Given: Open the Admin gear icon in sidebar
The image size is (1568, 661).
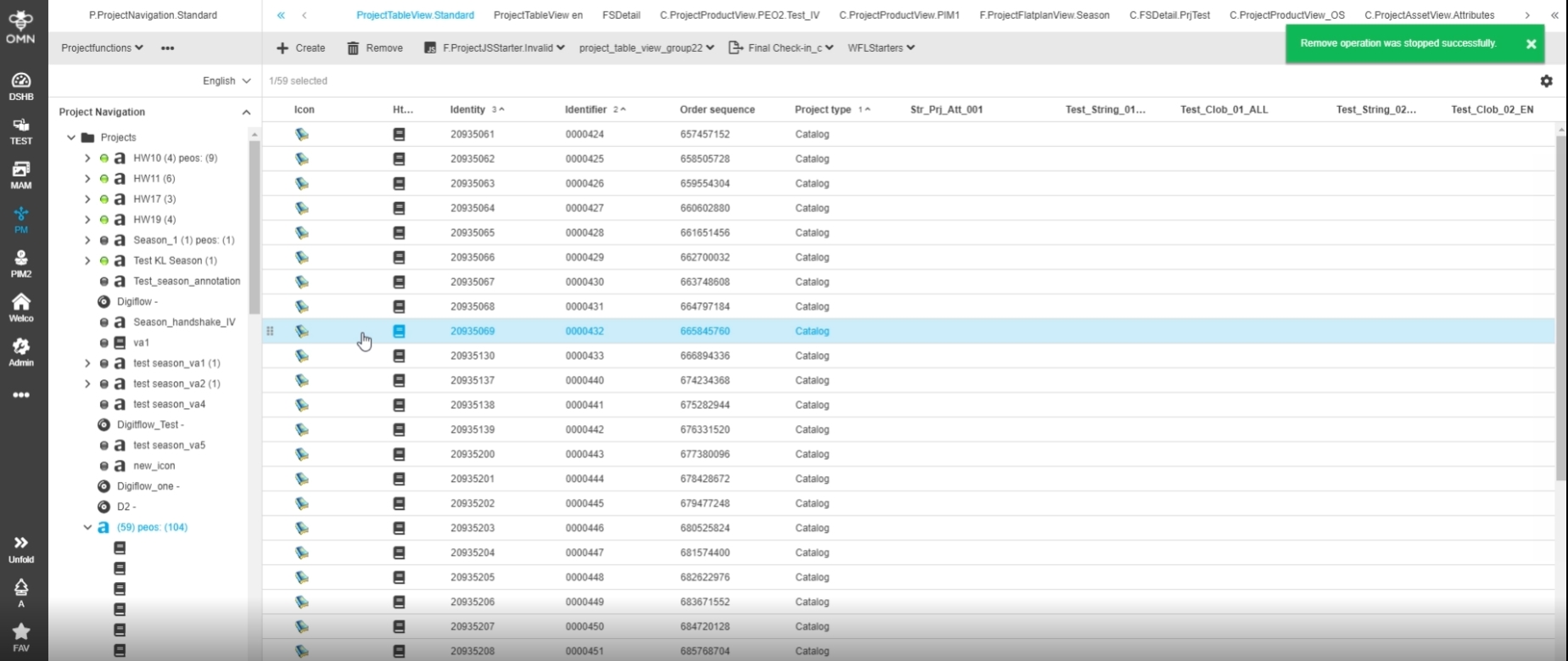Looking at the screenshot, I should (21, 351).
